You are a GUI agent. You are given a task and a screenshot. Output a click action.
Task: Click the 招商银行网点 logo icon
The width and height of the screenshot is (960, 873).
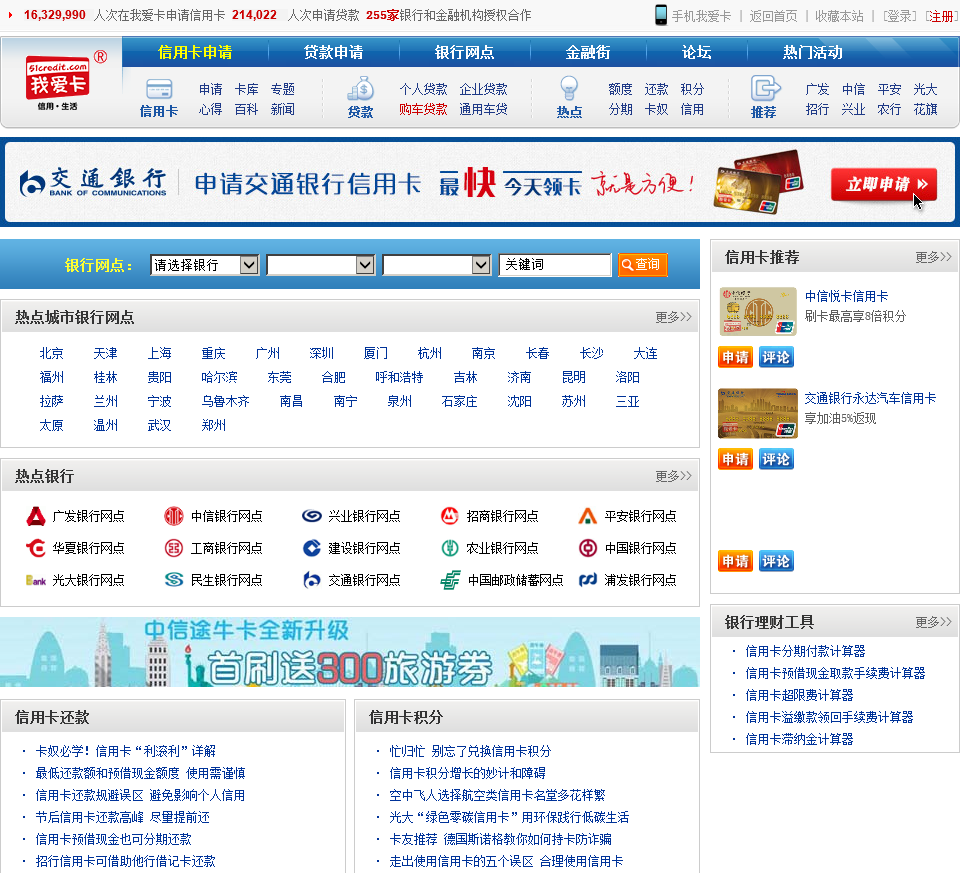(450, 517)
